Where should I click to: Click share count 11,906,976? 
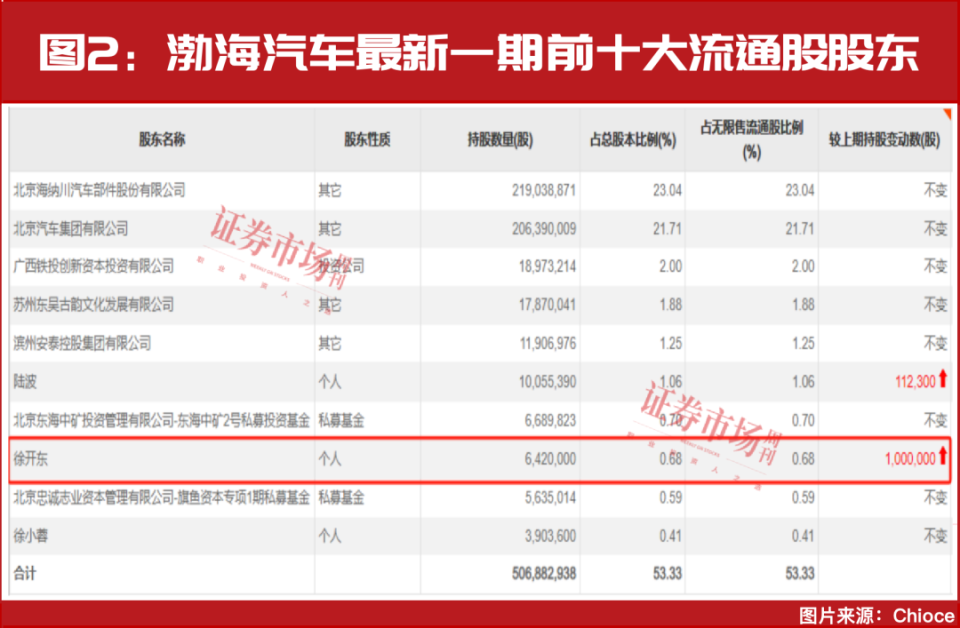click(547, 343)
